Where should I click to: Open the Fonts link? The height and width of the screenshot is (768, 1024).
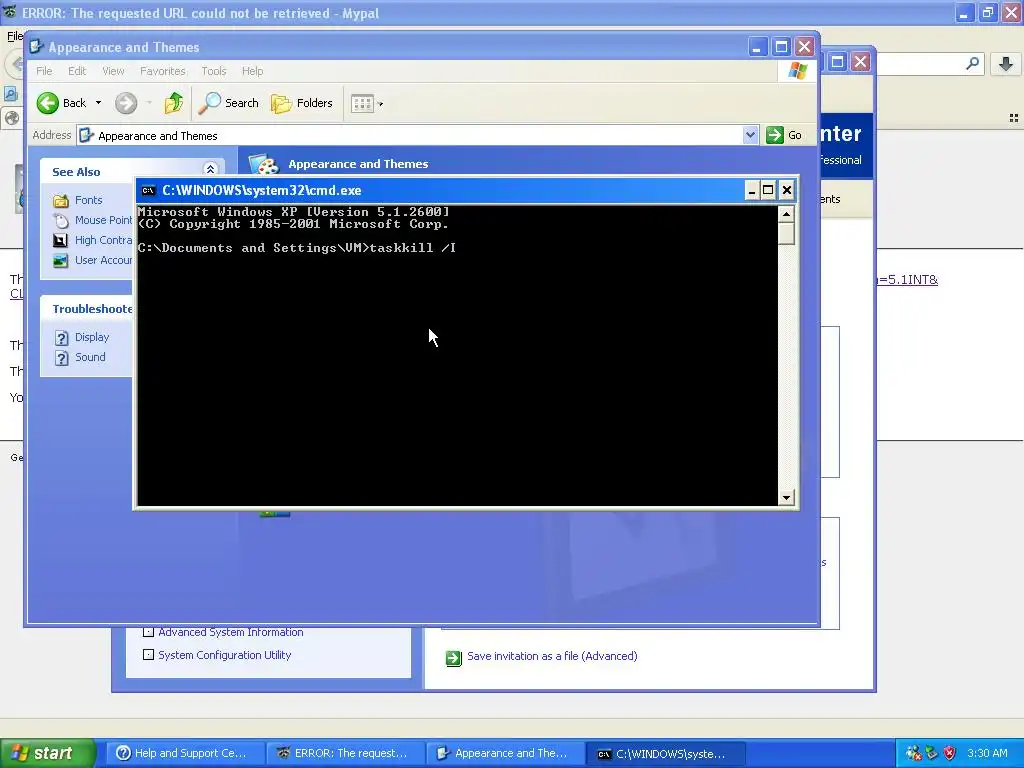[x=88, y=200]
